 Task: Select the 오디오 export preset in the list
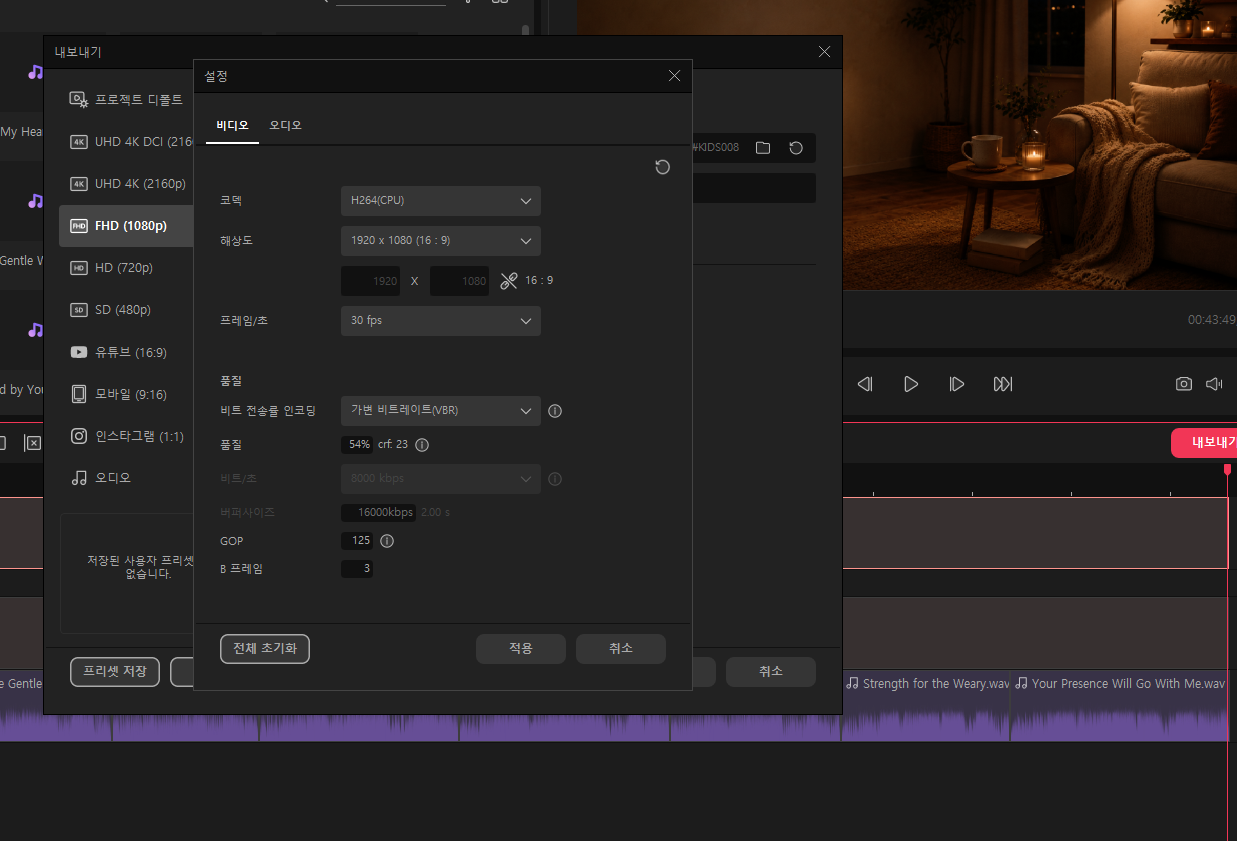click(127, 478)
